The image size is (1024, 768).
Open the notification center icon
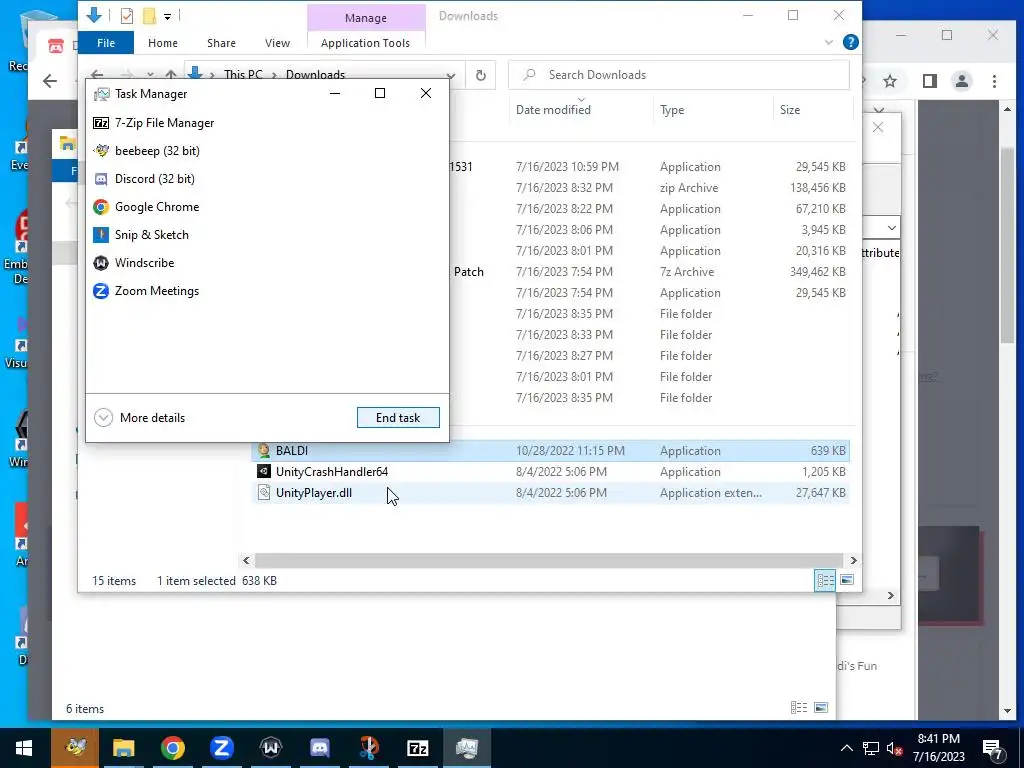pos(993,748)
